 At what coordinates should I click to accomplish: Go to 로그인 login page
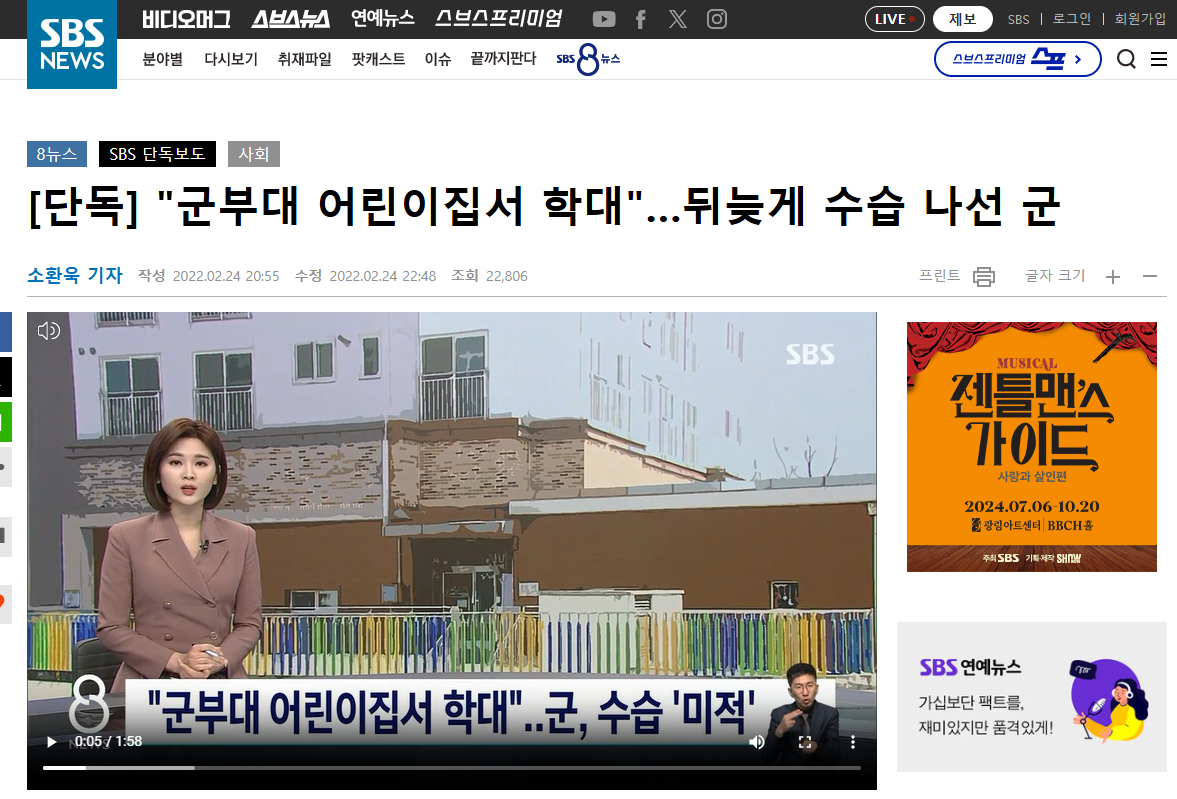tap(1072, 19)
